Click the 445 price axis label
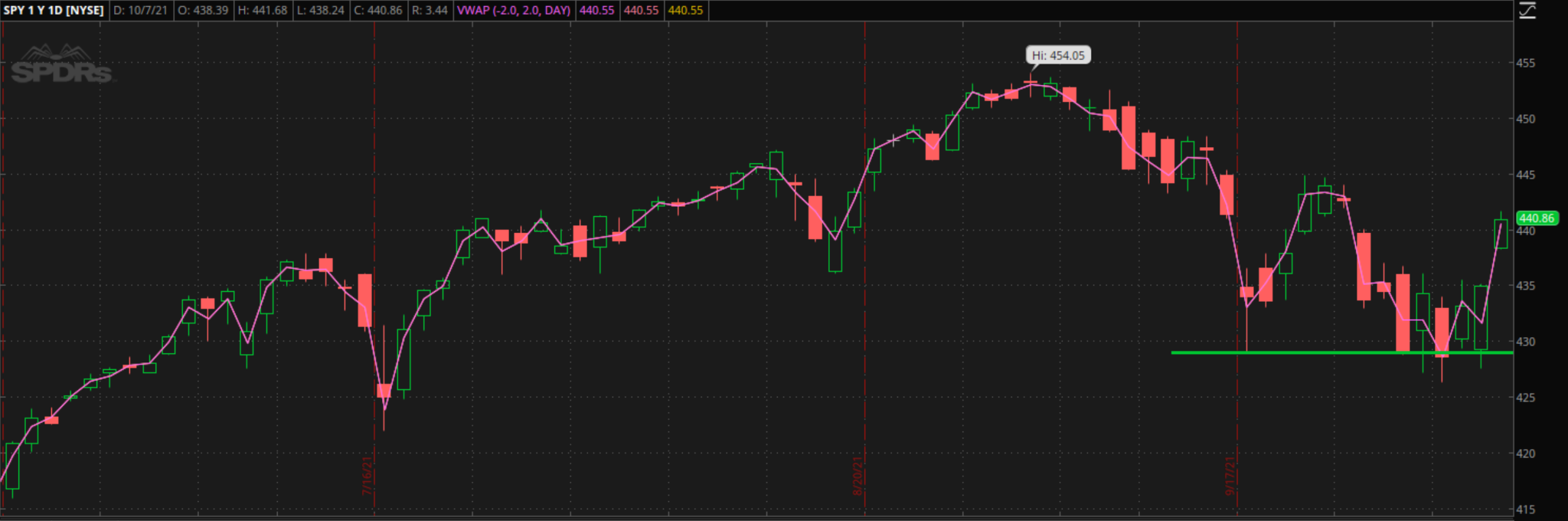The width and height of the screenshot is (1568, 521). click(x=1526, y=175)
